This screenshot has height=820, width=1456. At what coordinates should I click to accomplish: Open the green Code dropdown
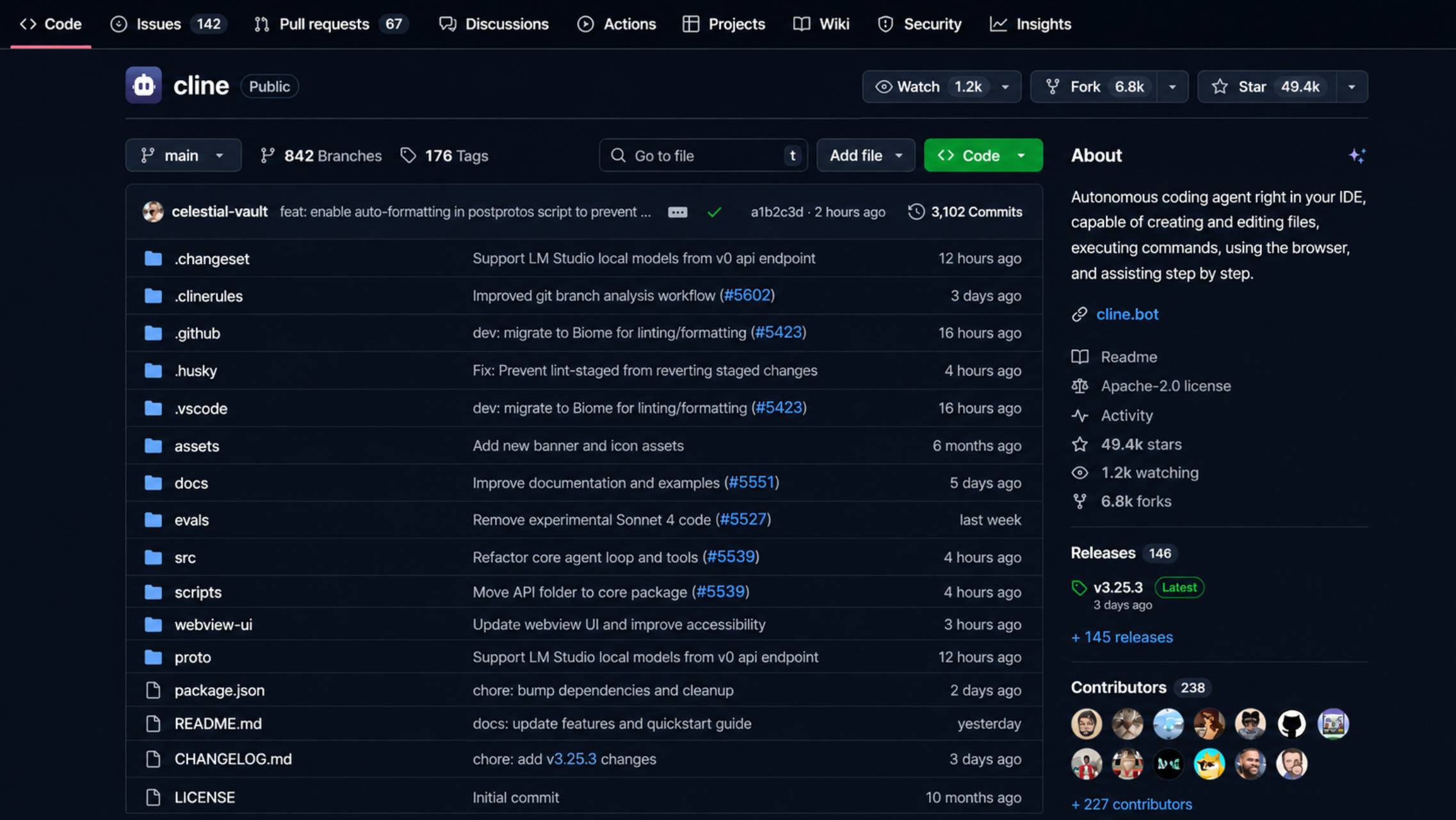tap(983, 155)
